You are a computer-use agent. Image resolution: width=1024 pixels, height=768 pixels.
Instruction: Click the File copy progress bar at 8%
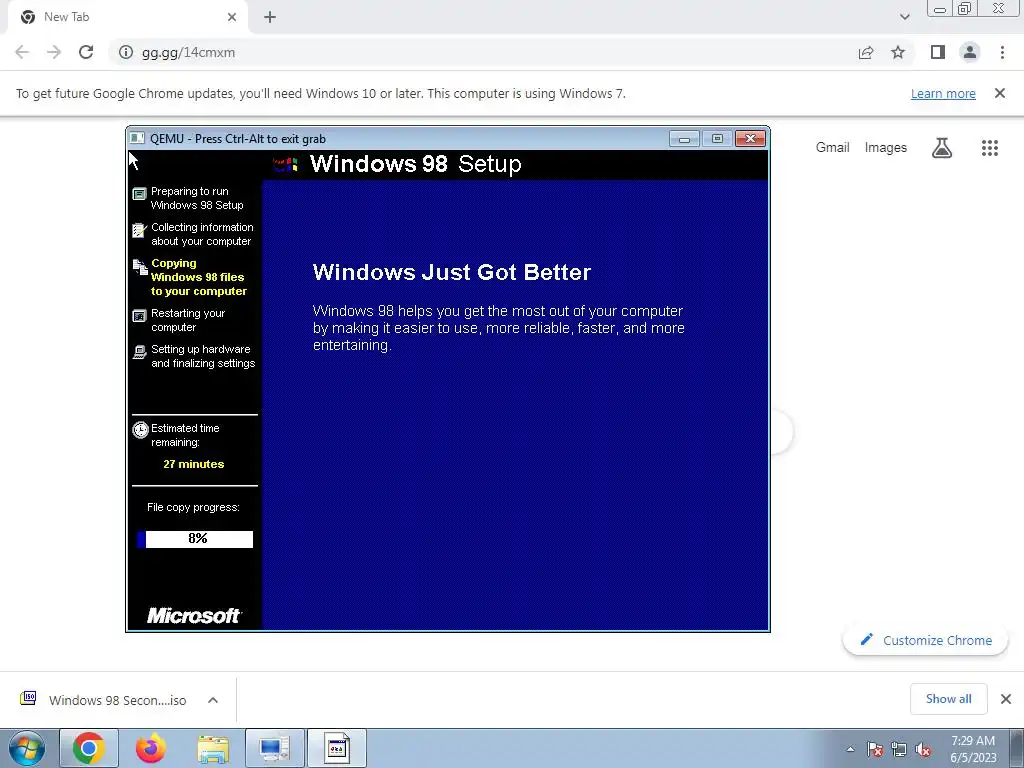click(x=195, y=539)
